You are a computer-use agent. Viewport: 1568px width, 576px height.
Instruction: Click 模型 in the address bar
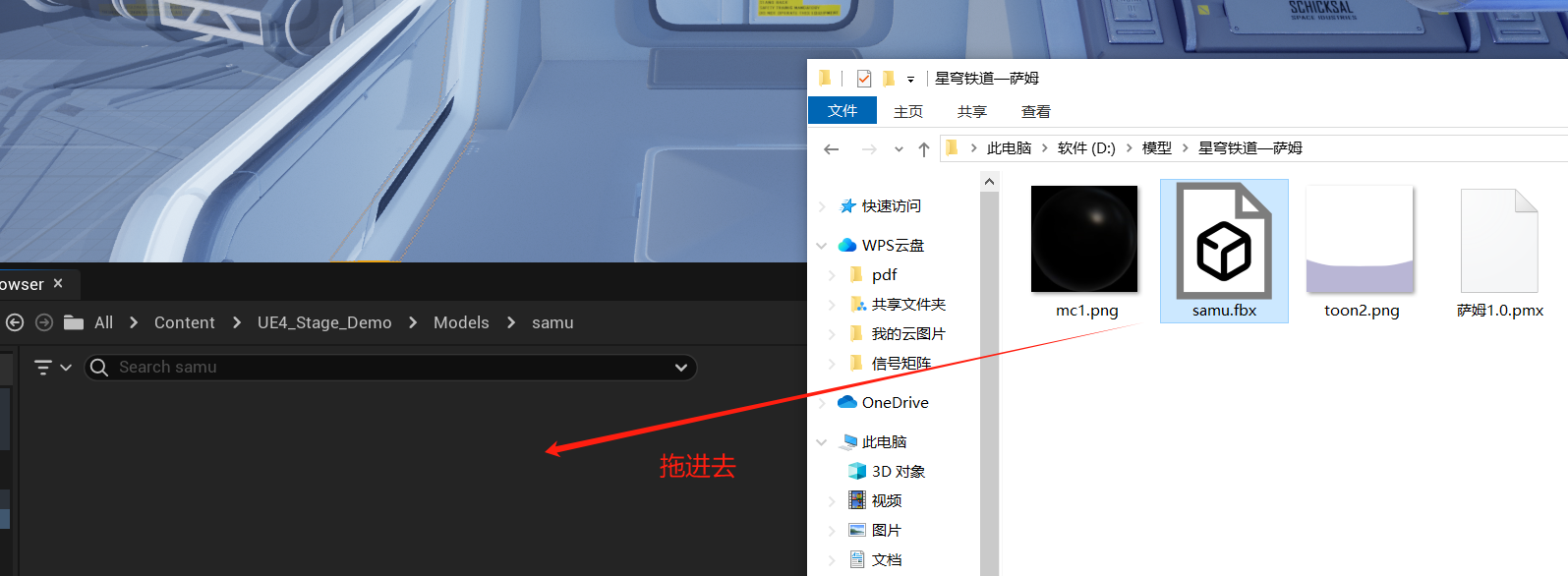(x=1156, y=148)
